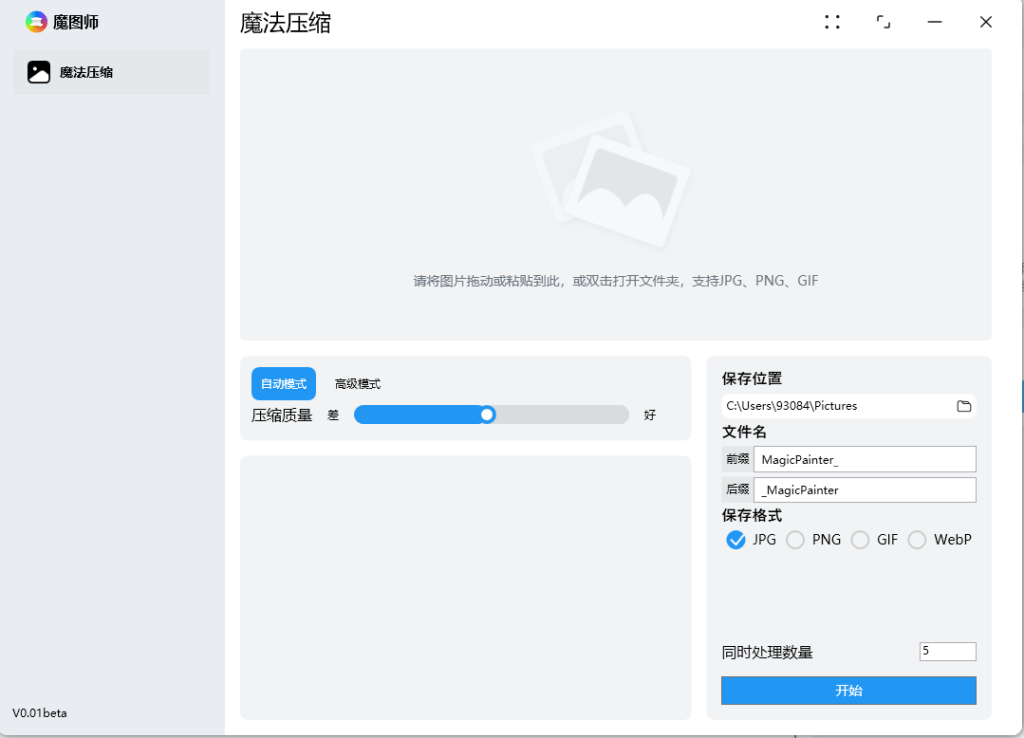Switch to 自动模式 tab
The height and width of the screenshot is (738, 1024).
coord(283,383)
